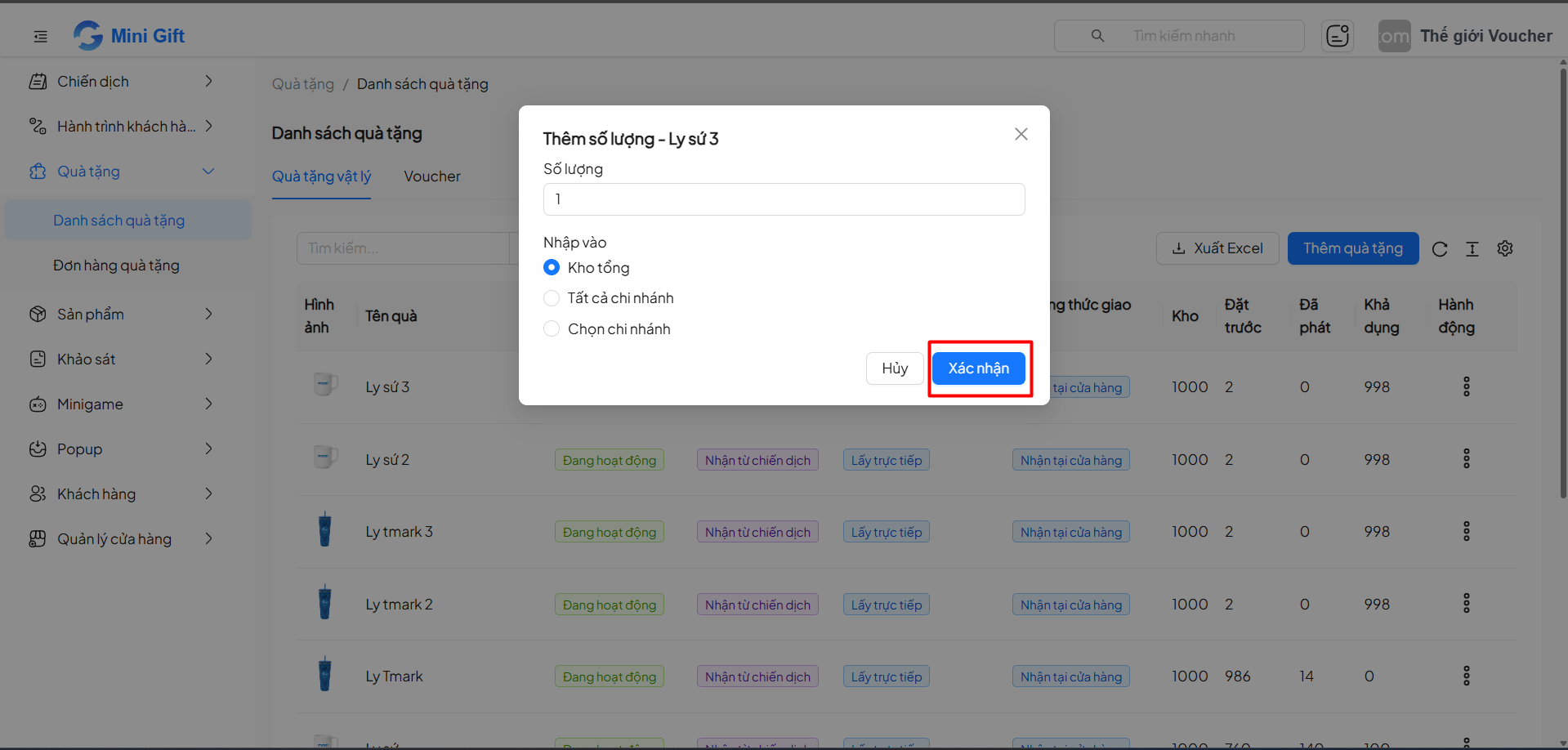This screenshot has width=1568, height=750.
Task: Click the Xuất Excel button
Action: pyautogui.click(x=1217, y=248)
